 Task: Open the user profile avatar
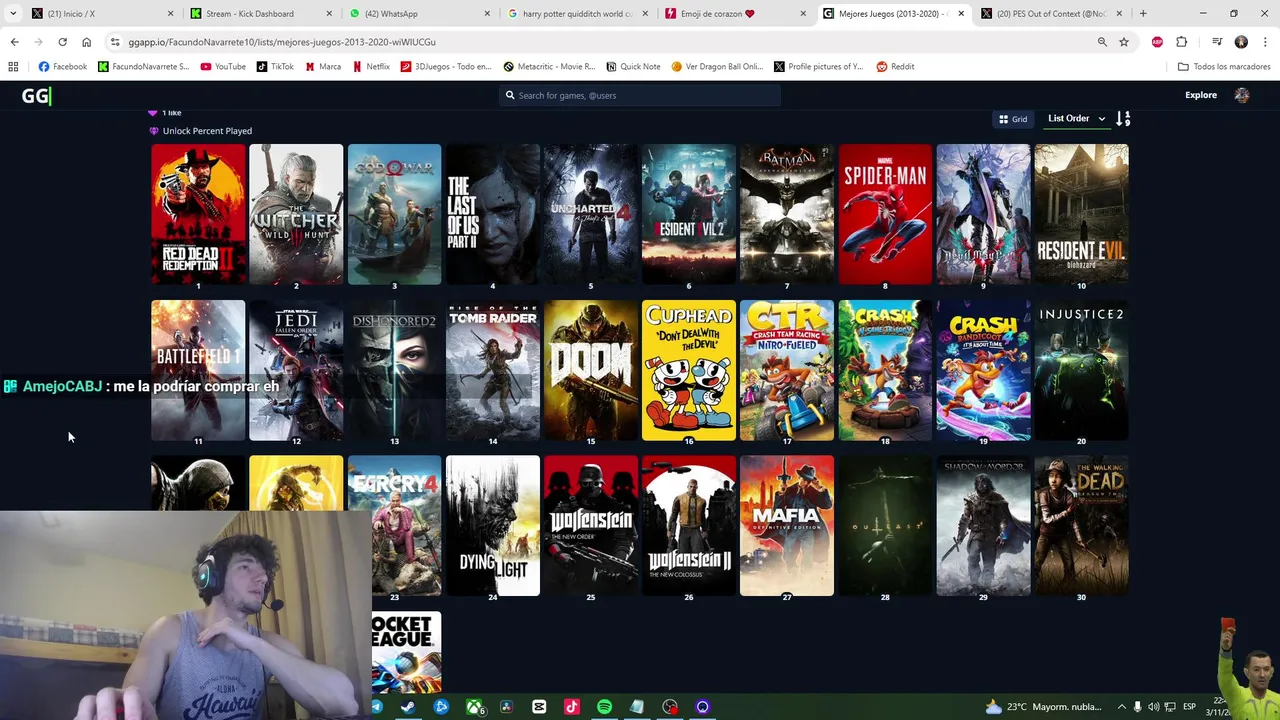point(1242,95)
